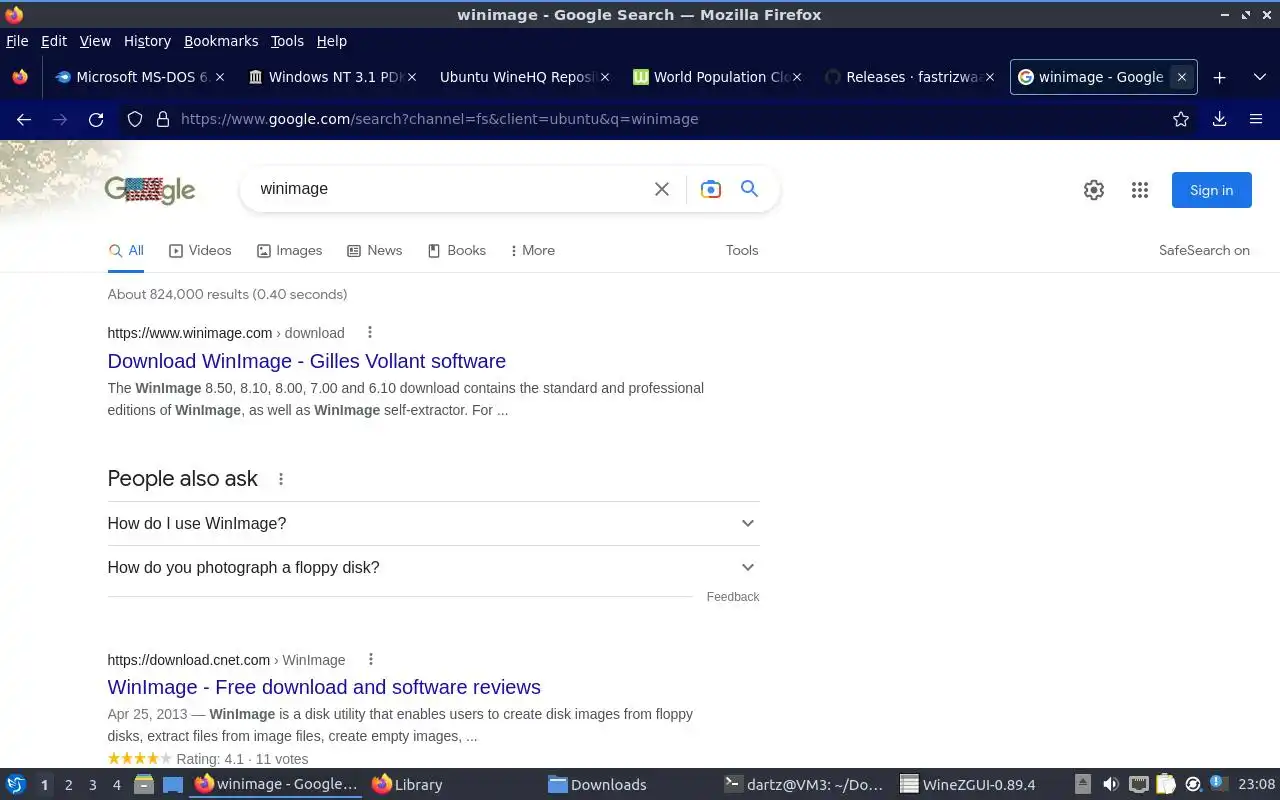The image size is (1280, 800).
Task: Open Google quick settings gear
Action: pyautogui.click(x=1094, y=190)
